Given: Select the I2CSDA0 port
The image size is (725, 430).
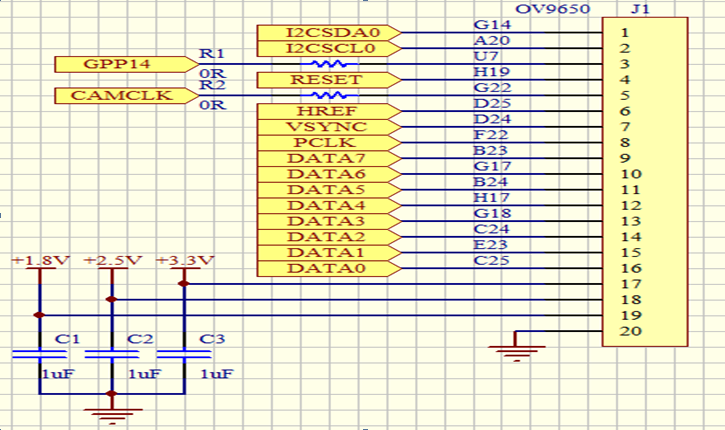Looking at the screenshot, I should [329, 33].
